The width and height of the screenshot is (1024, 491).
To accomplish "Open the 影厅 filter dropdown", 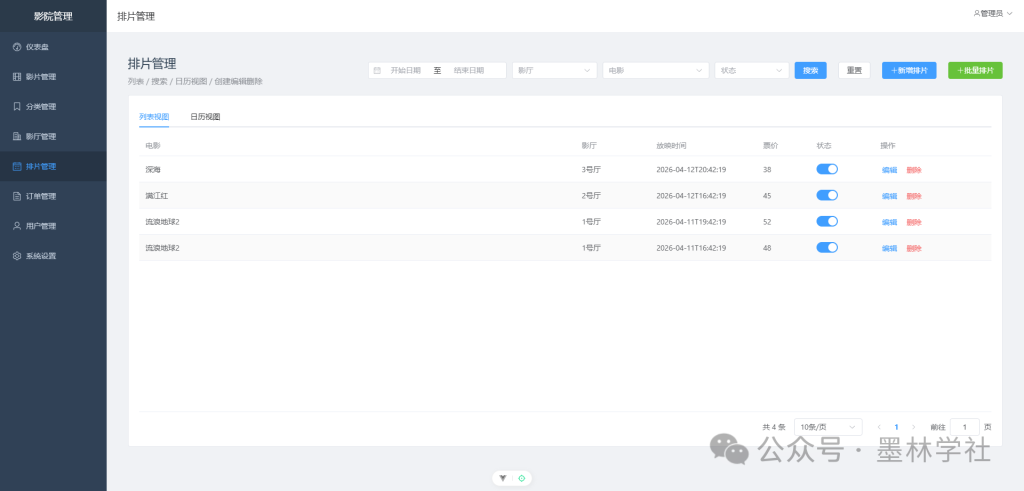I will (554, 71).
